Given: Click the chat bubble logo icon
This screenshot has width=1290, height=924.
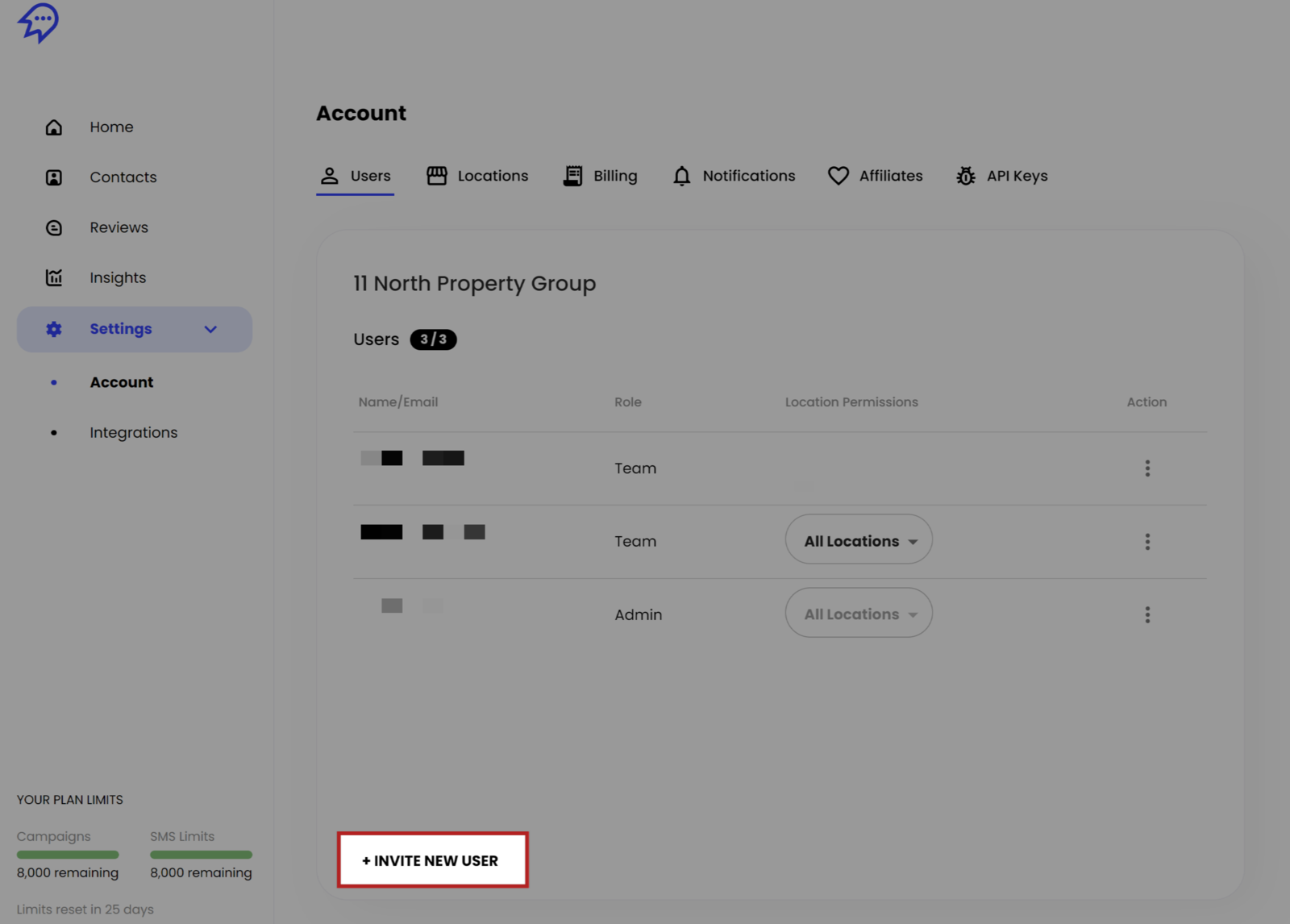Looking at the screenshot, I should [x=38, y=23].
